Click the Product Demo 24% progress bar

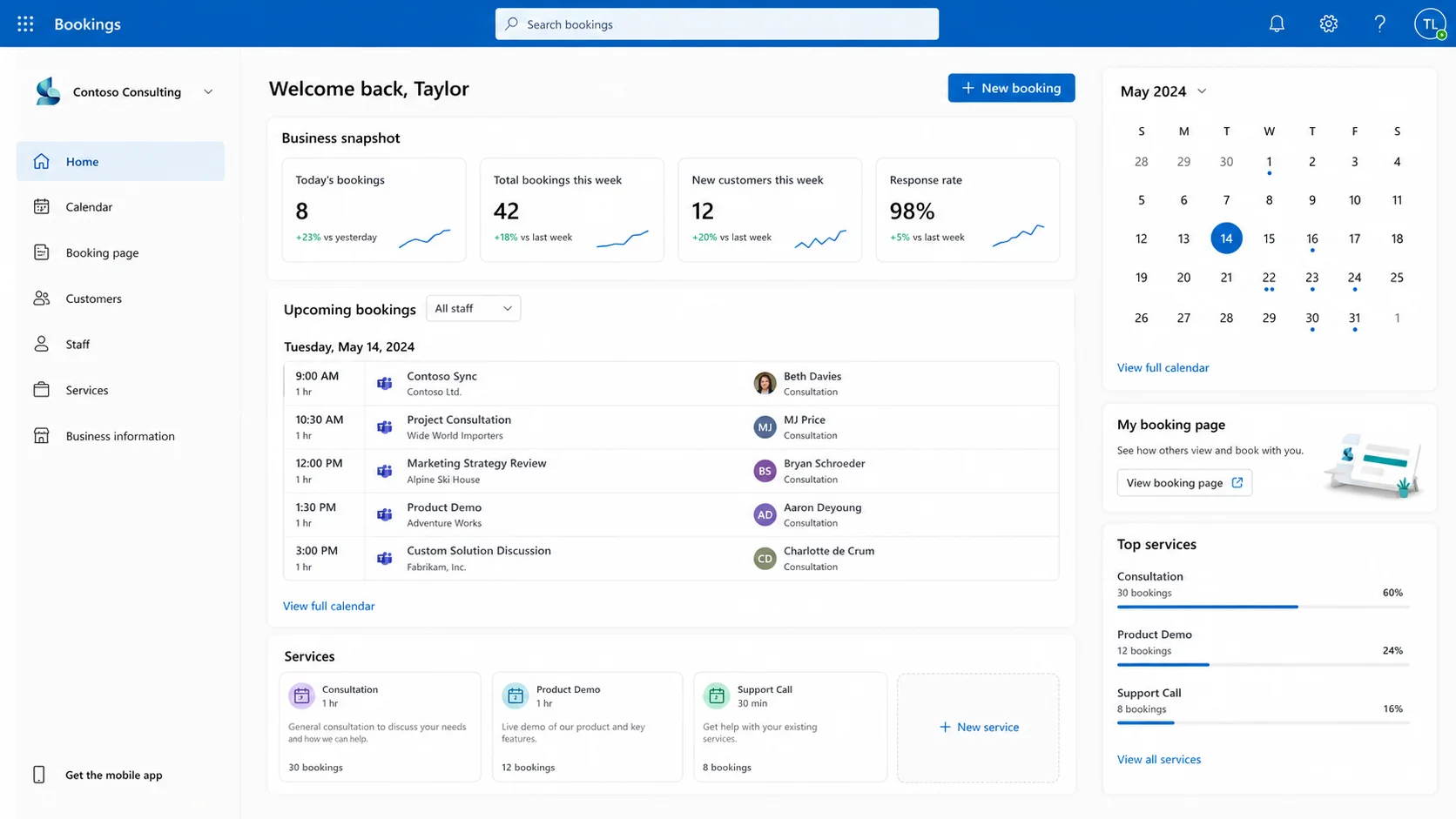click(1263, 665)
